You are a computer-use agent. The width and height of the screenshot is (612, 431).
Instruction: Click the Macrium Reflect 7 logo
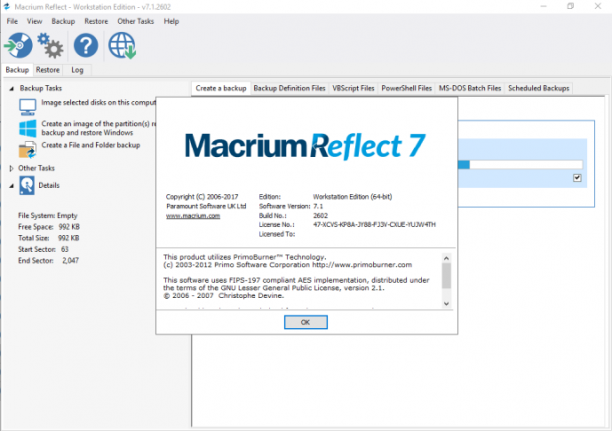click(x=305, y=146)
